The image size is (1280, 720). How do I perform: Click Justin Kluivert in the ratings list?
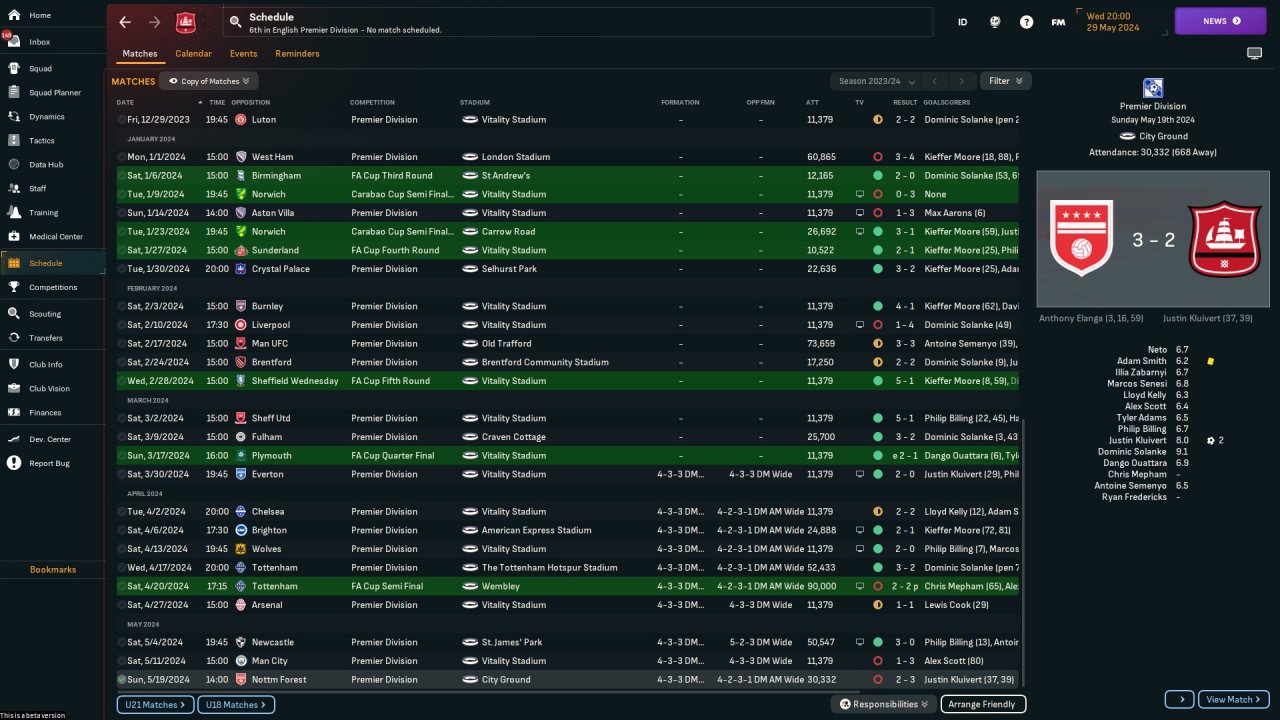coord(1138,440)
